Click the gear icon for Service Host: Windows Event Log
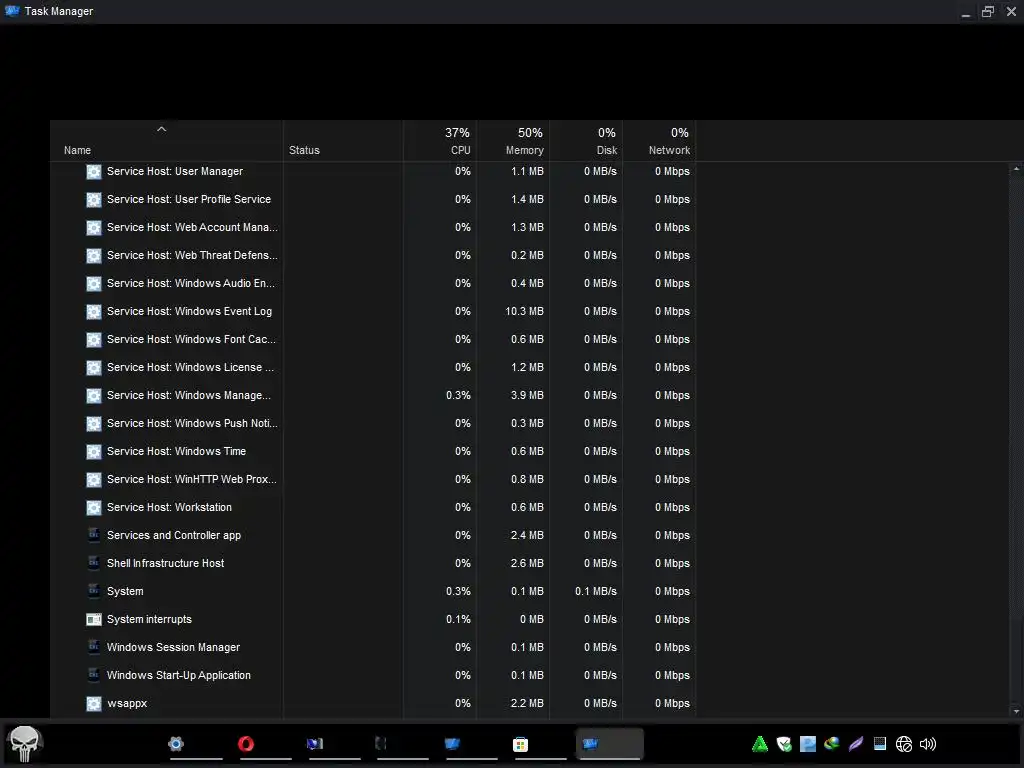Viewport: 1024px width, 768px height. [x=94, y=312]
